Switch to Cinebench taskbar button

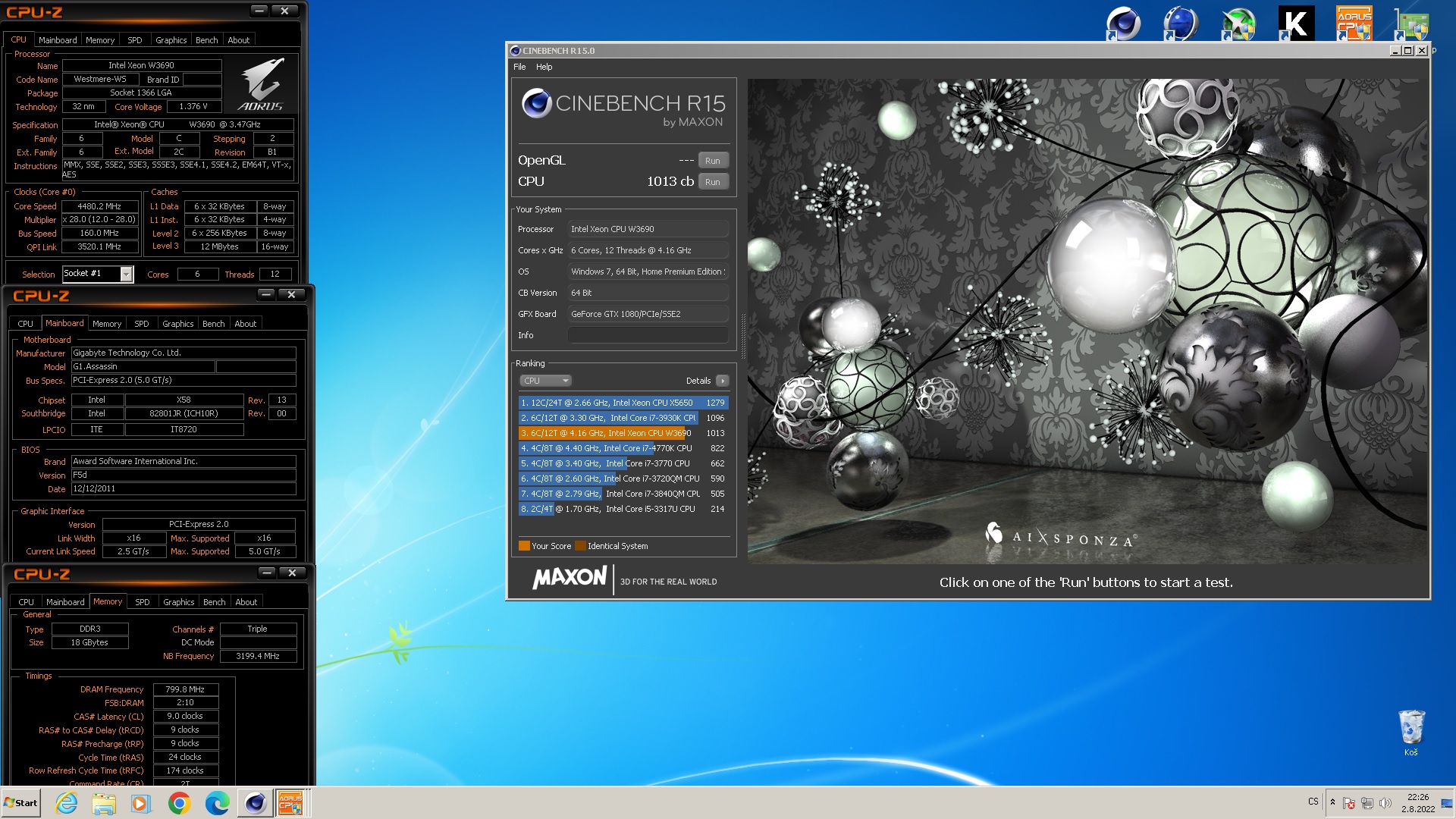(255, 803)
